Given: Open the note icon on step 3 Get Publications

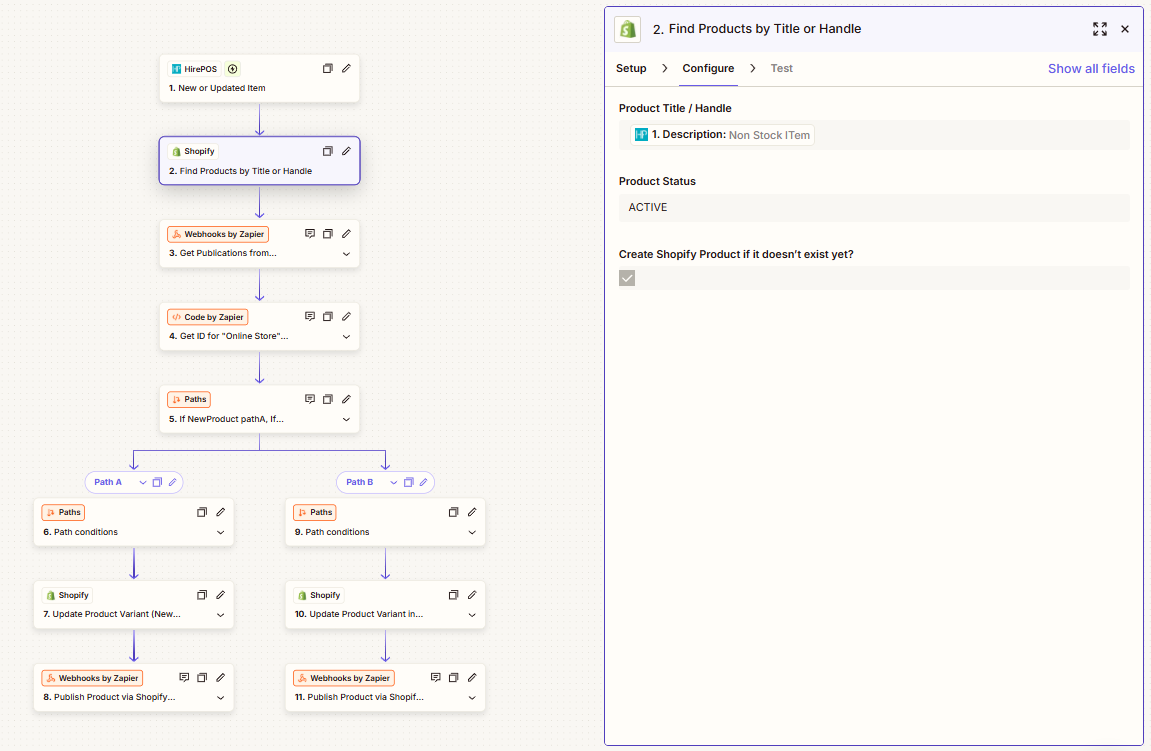Looking at the screenshot, I should pos(310,233).
